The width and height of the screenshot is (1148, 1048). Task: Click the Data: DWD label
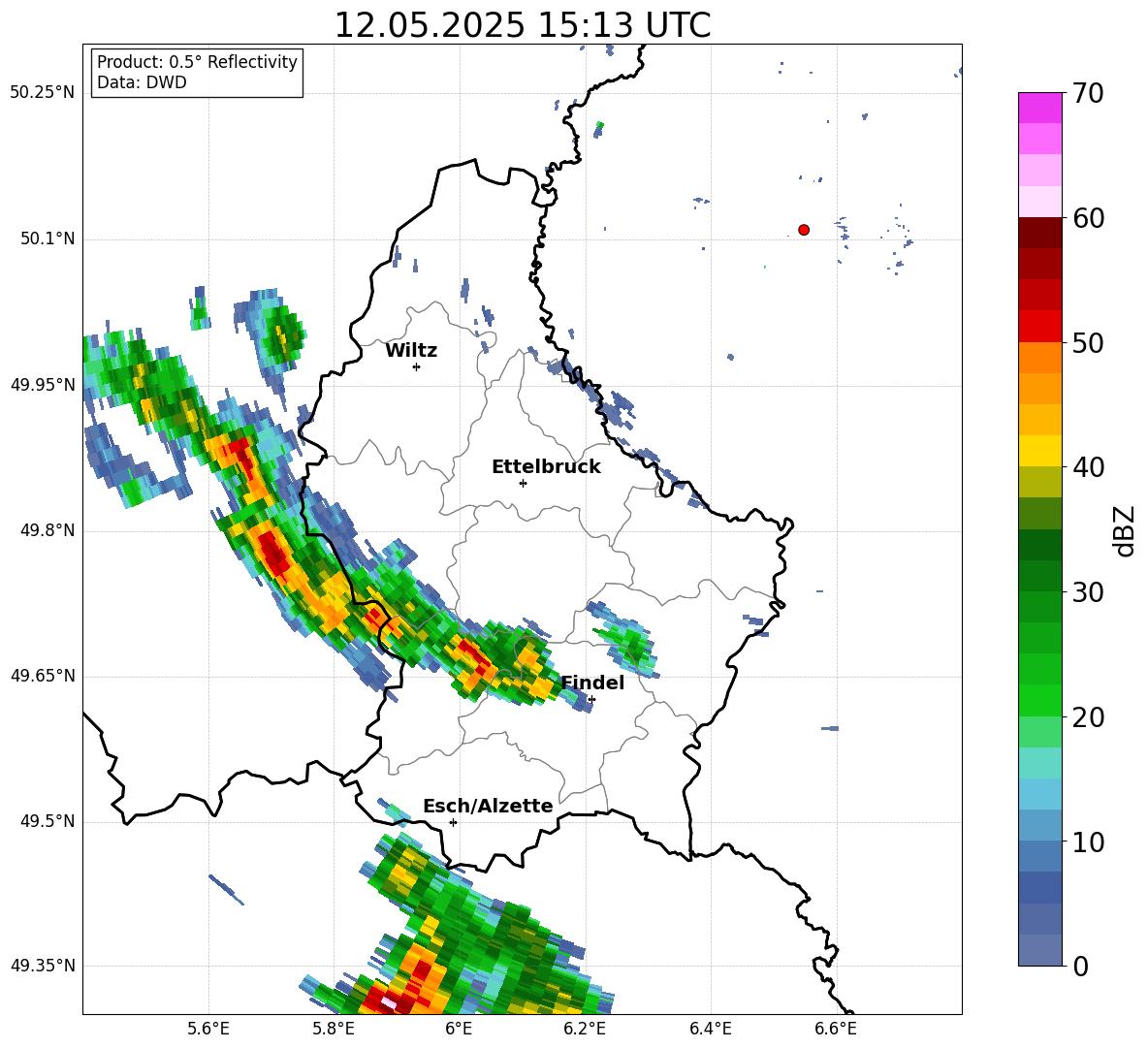tap(142, 82)
